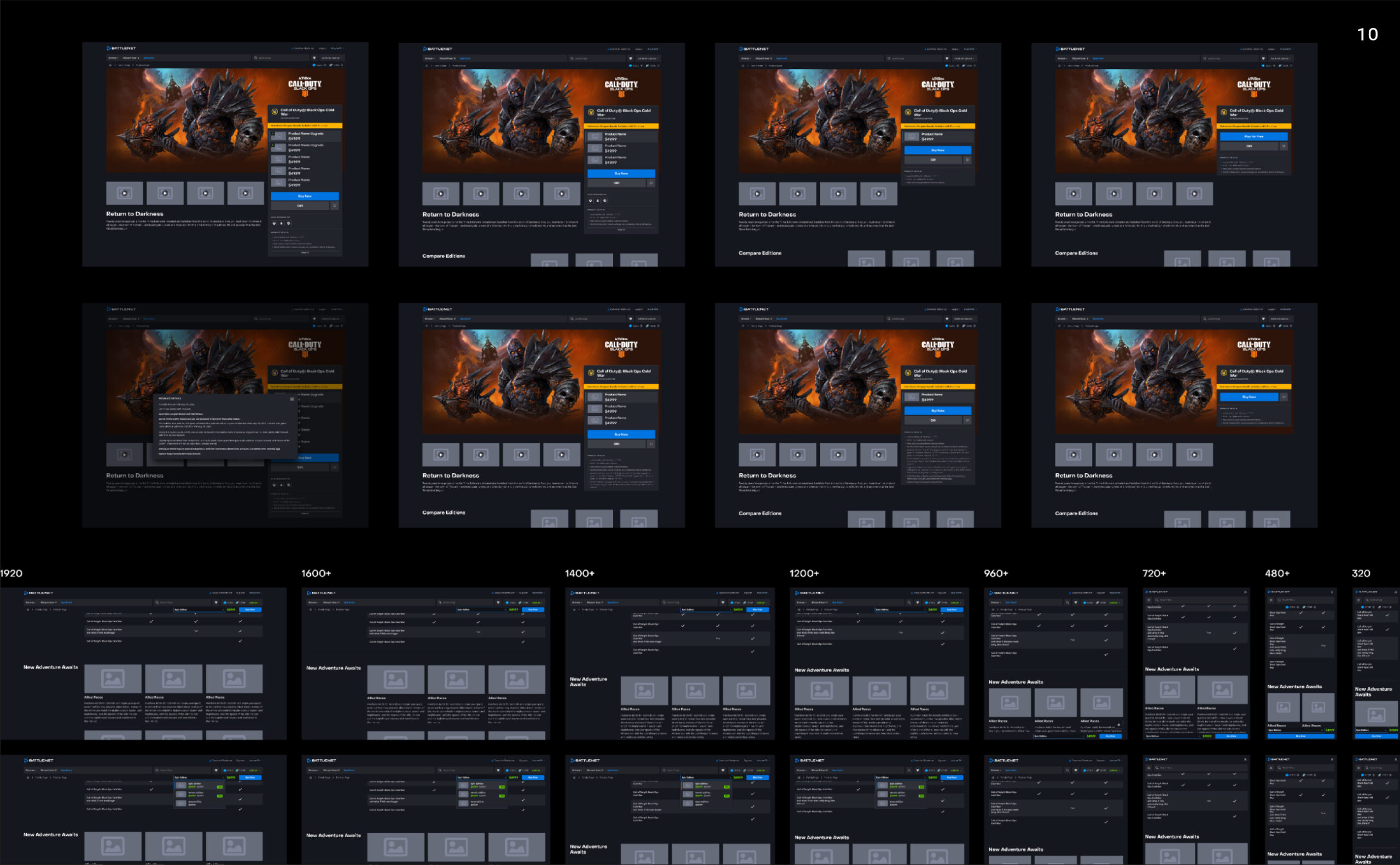This screenshot has width=1400, height=865.
Task: Choose the first edition in the open dropdown, lower 1920 frame
Action: pyautogui.click(x=199, y=787)
